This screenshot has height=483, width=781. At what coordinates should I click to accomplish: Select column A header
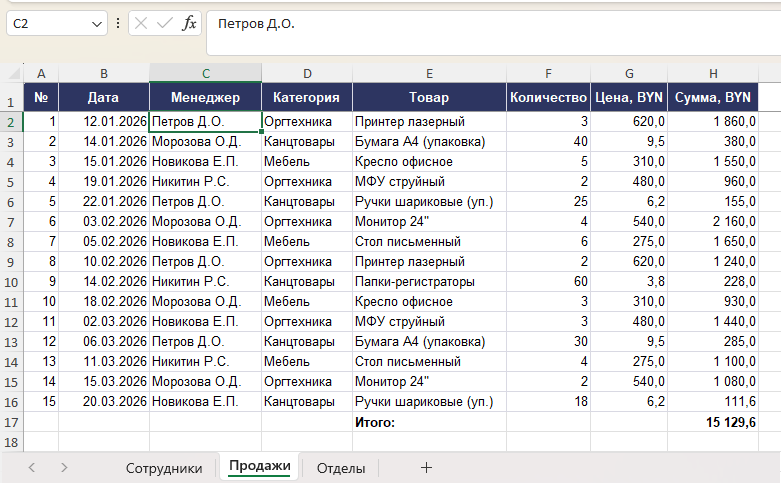(x=41, y=74)
